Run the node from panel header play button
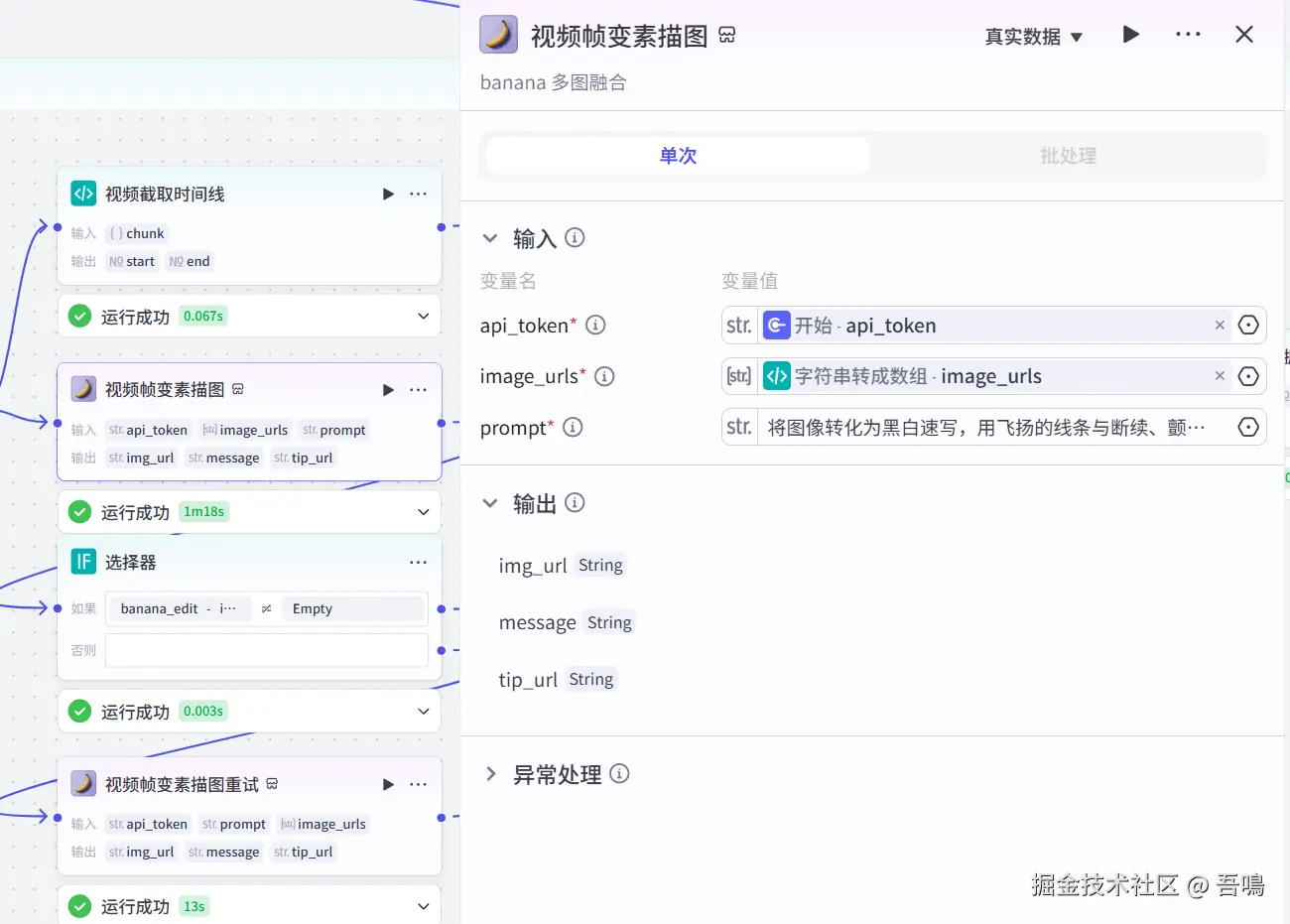The image size is (1290, 924). tap(1130, 35)
